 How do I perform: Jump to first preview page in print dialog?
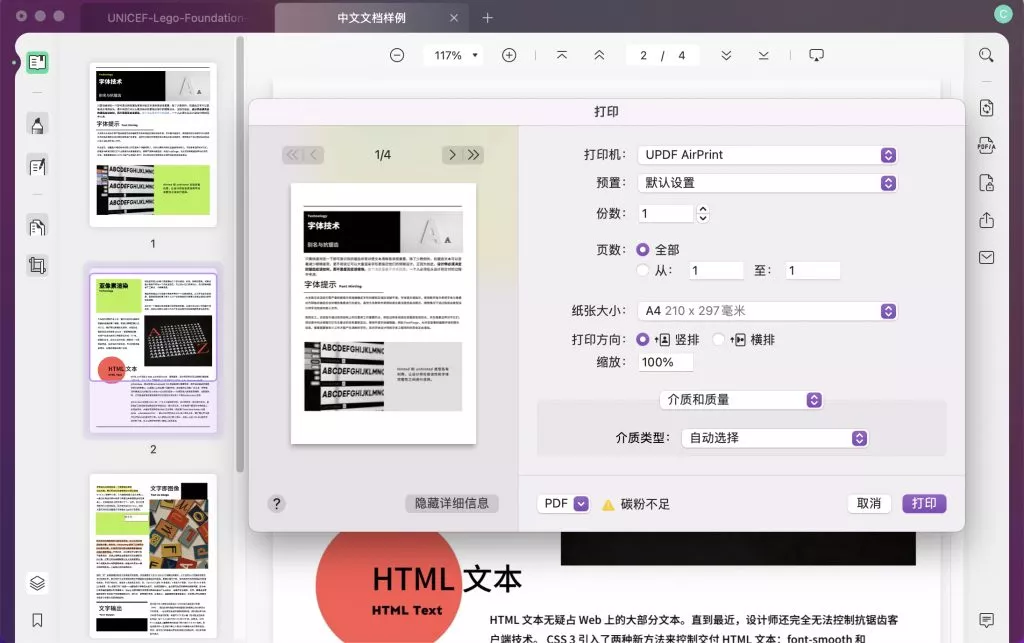click(x=293, y=155)
